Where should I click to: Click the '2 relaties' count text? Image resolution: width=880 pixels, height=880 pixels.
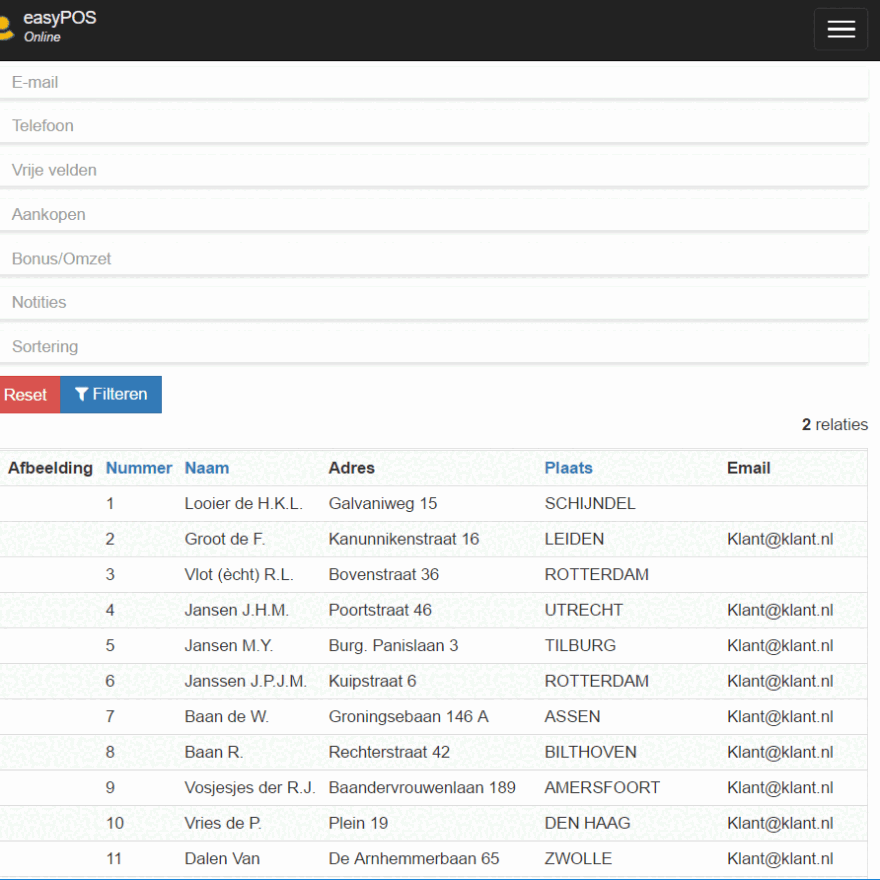[x=835, y=424]
